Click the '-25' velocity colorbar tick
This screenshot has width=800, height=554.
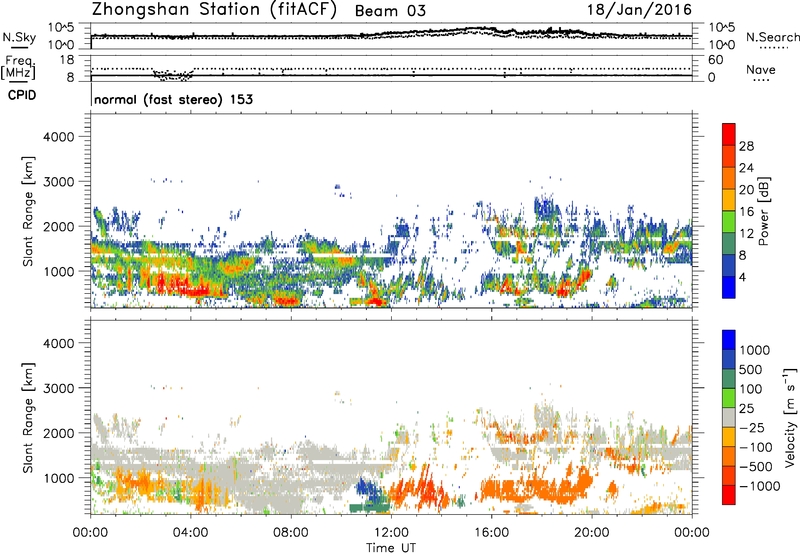(x=752, y=427)
